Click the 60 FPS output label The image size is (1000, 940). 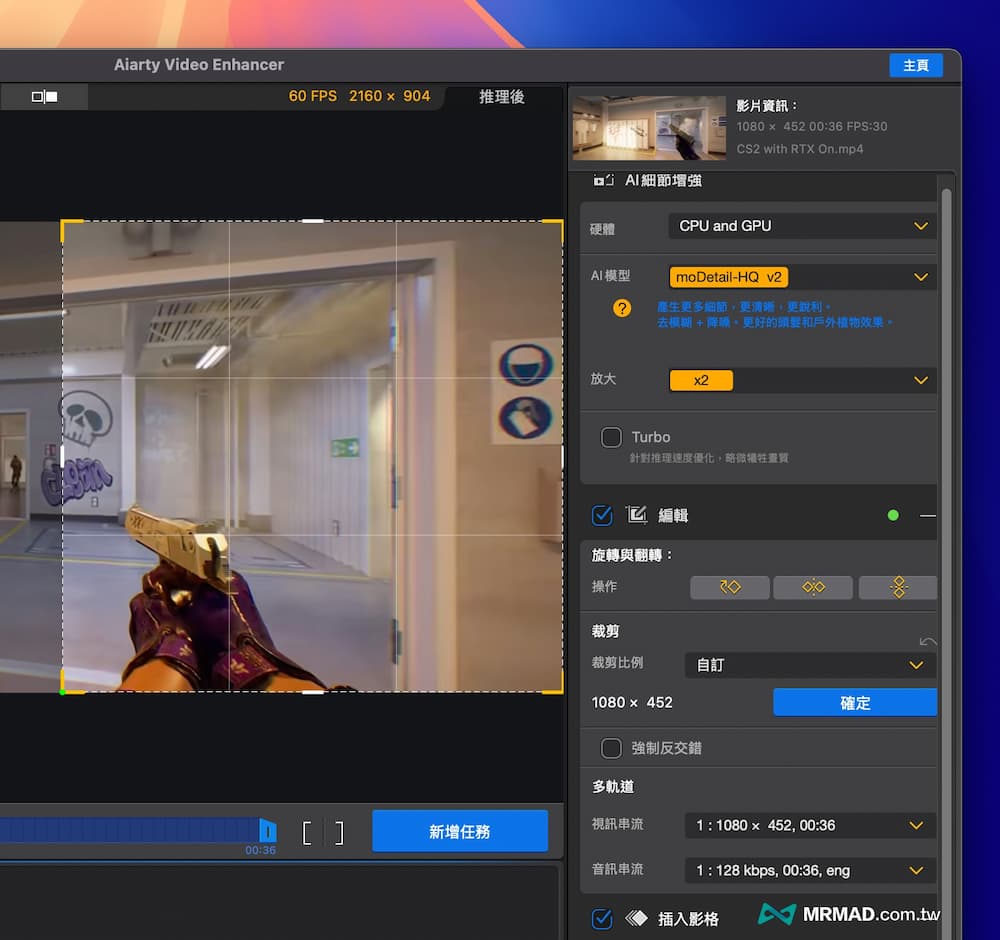312,96
